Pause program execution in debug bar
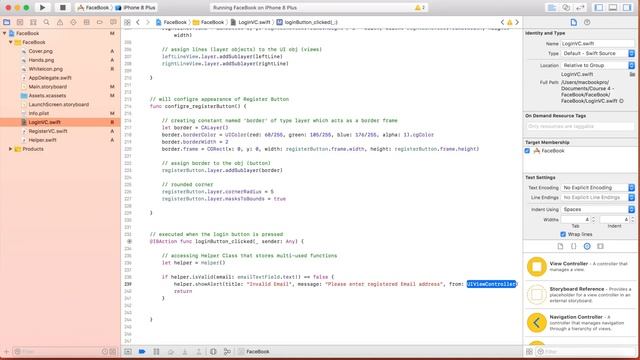This screenshot has width=640, height=360. pyautogui.click(x=156, y=351)
